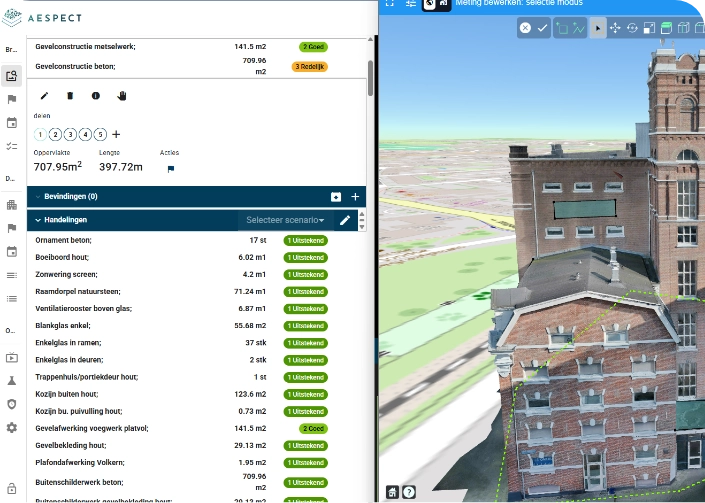The height and width of the screenshot is (503, 705).
Task: Click the blue flag under Acties
Action: coord(170,168)
